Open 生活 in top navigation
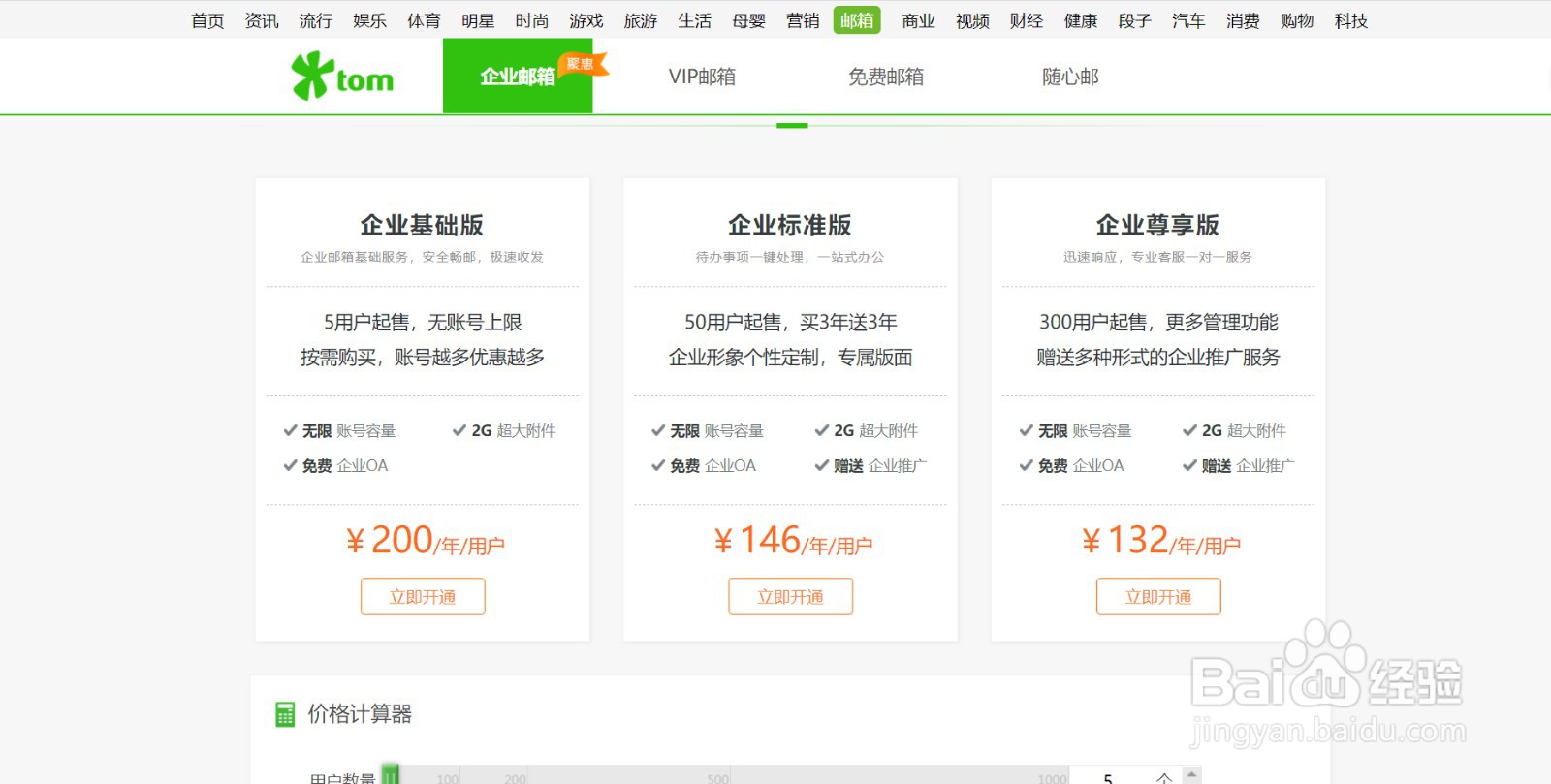The width and height of the screenshot is (1551, 784). click(x=695, y=20)
